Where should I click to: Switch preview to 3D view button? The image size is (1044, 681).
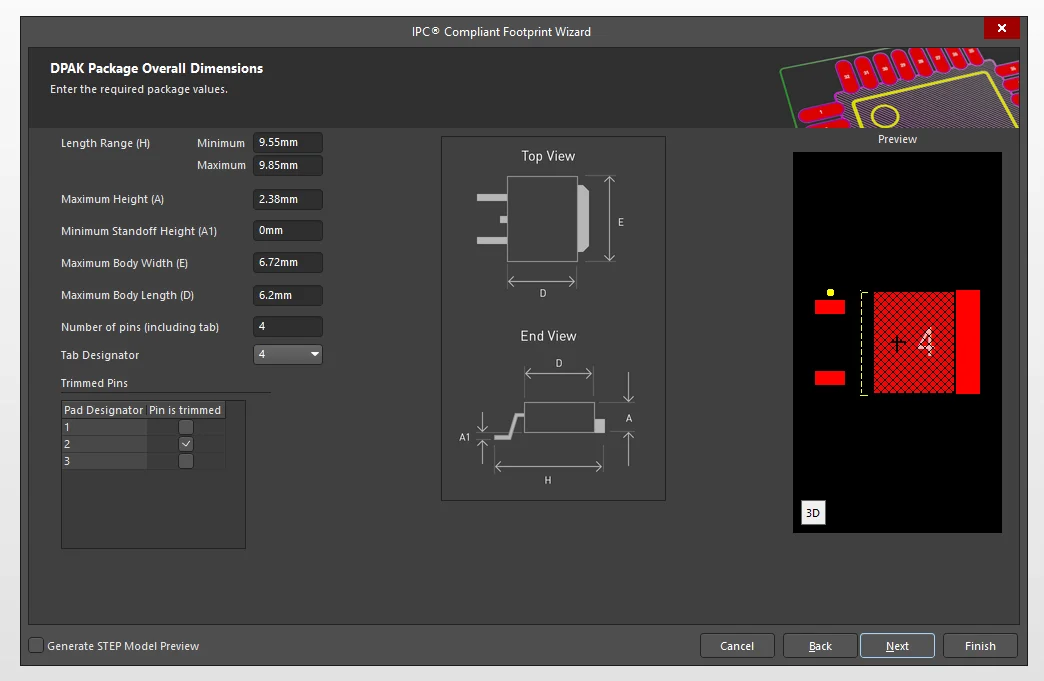point(813,513)
